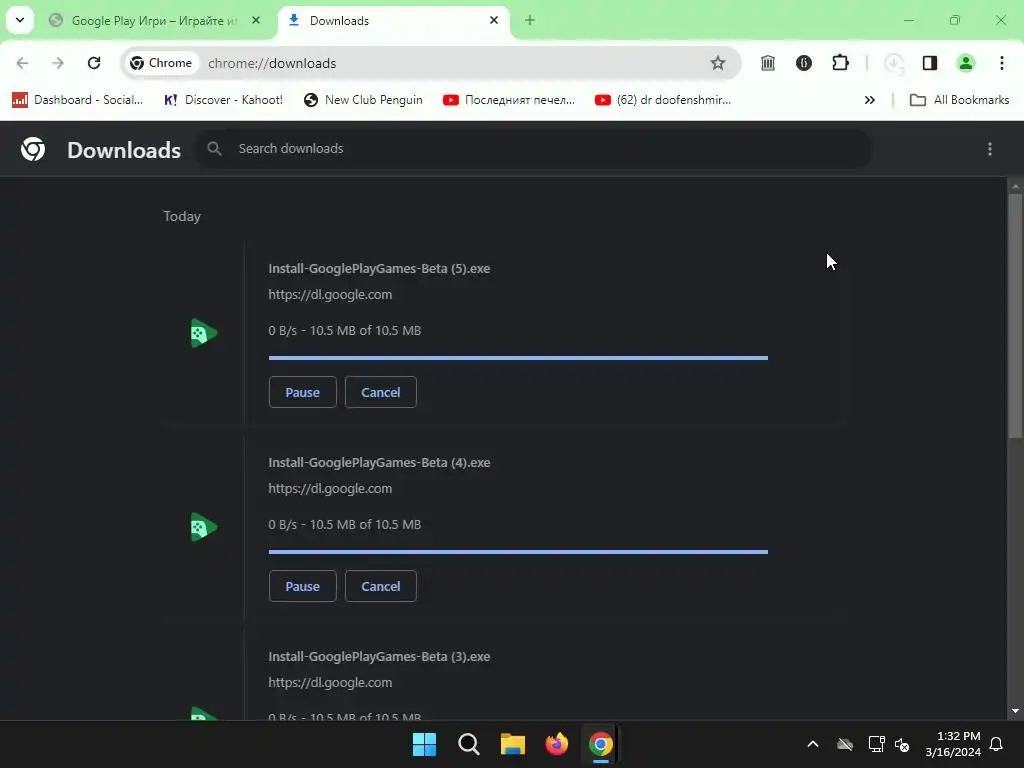Open dr doofenshmir YouTube bookmark
Screen dimensions: 1024x768
point(663,100)
